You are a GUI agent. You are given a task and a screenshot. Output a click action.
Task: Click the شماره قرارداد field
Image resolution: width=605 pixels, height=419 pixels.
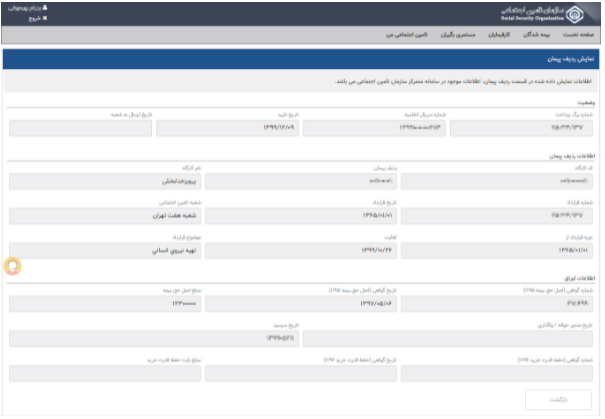[x=497, y=216]
